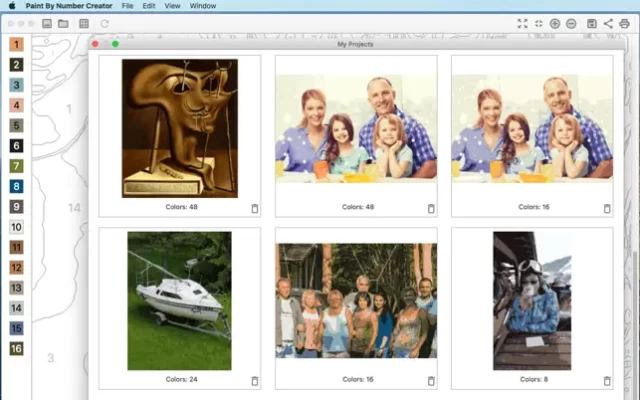Image resolution: width=640 pixels, height=400 pixels.
Task: Click the share icon in toolbar
Action: [x=608, y=23]
